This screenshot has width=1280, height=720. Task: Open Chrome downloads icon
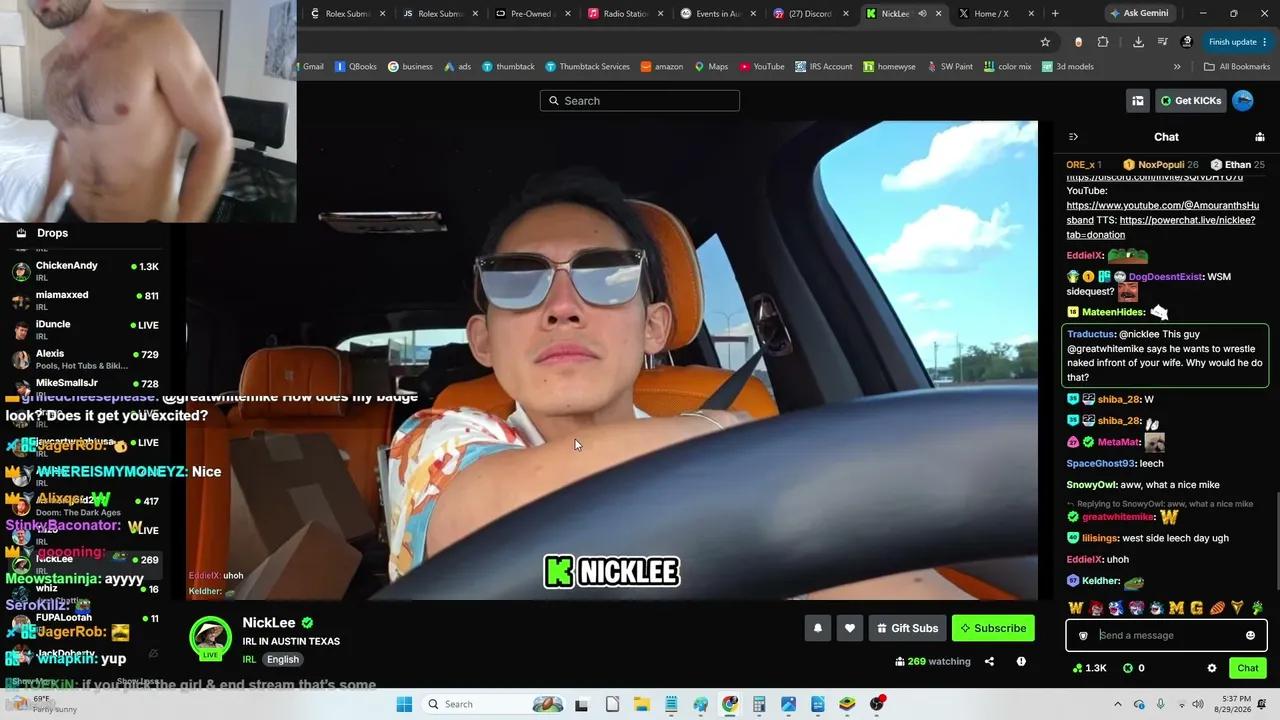point(1138,42)
